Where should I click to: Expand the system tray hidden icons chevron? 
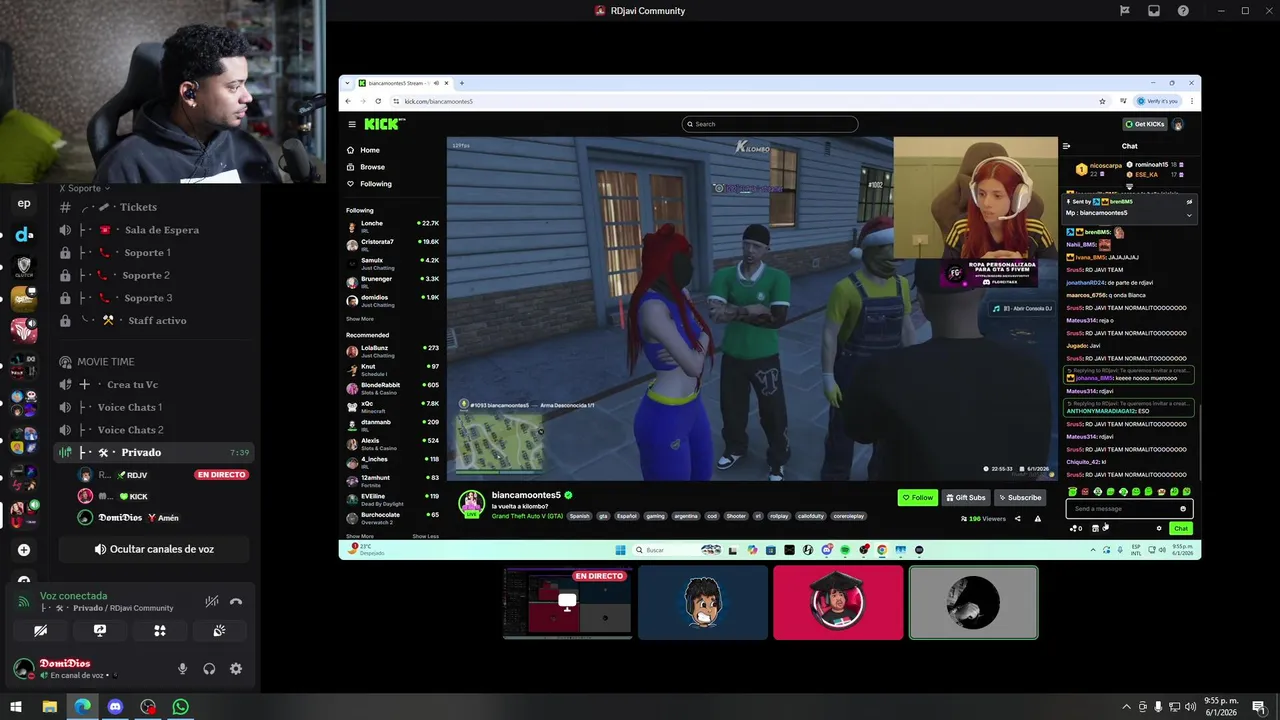(1126, 707)
